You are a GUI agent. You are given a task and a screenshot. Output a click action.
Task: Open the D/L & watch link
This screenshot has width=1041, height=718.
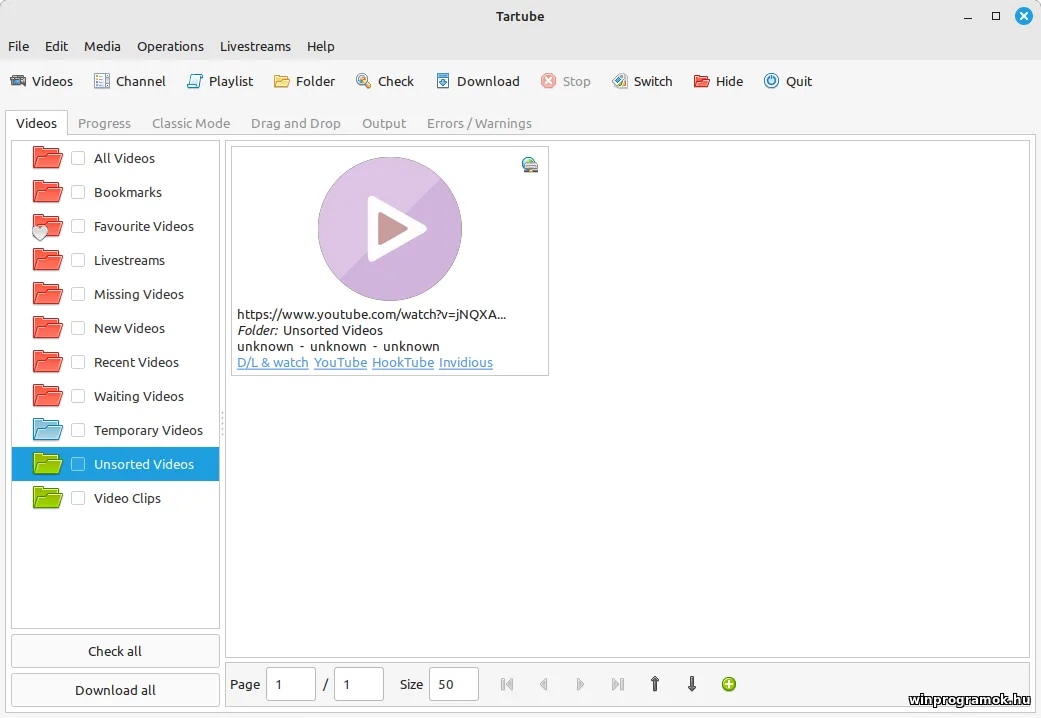[273, 362]
